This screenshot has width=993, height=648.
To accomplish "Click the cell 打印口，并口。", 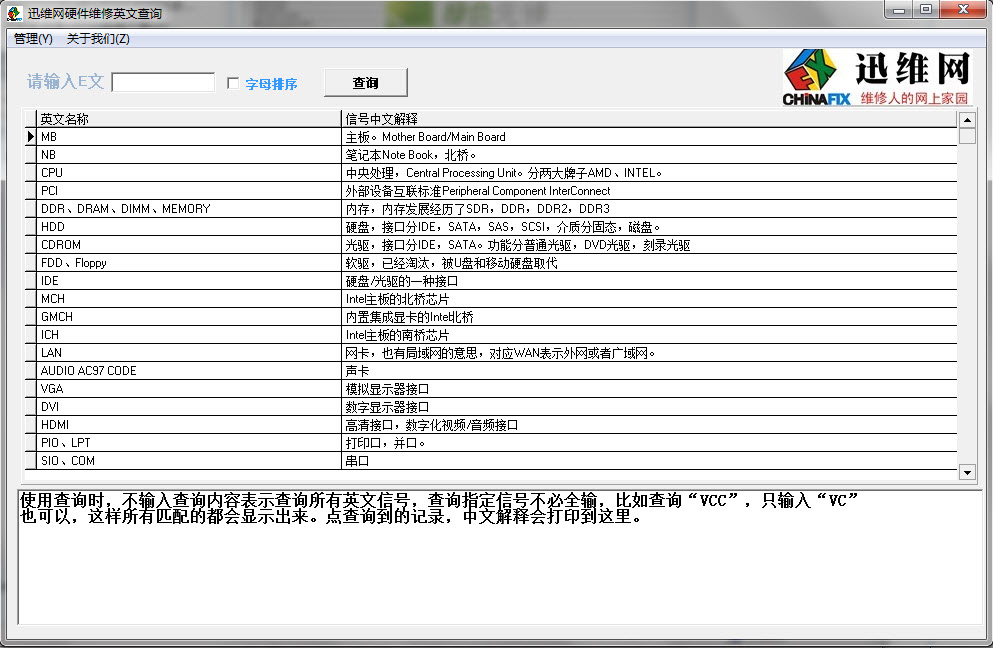I will pos(649,443).
